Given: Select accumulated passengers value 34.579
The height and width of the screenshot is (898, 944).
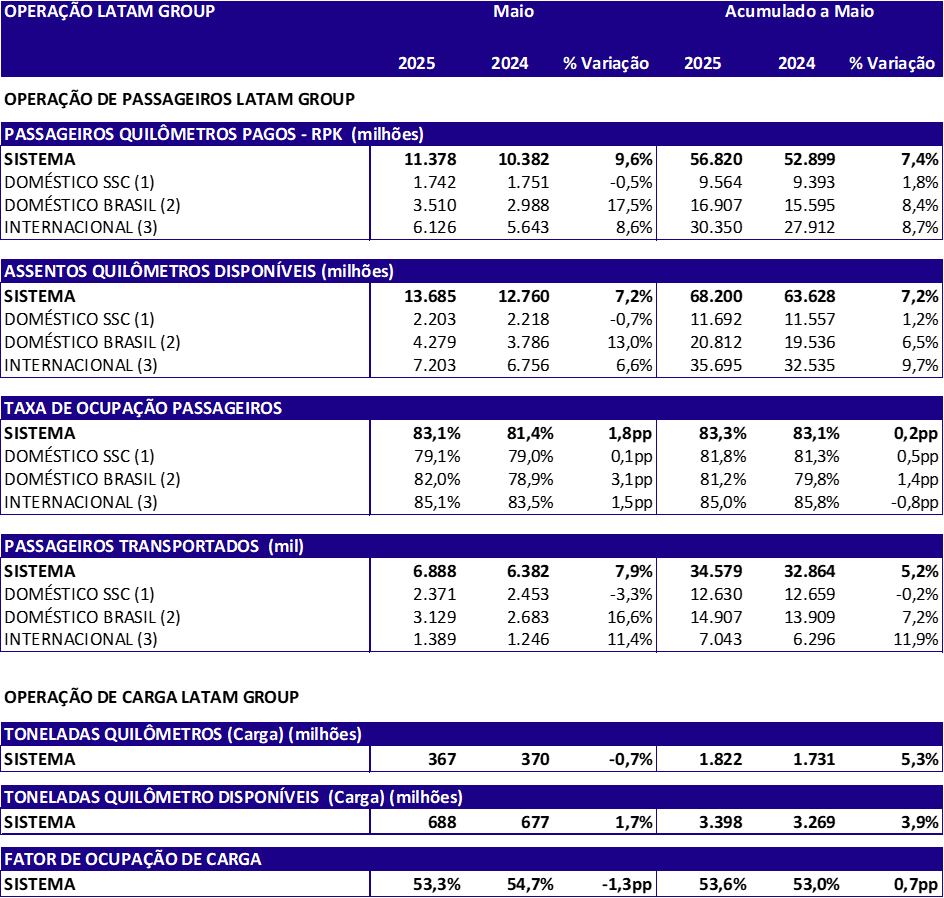Looking at the screenshot, I should (716, 572).
